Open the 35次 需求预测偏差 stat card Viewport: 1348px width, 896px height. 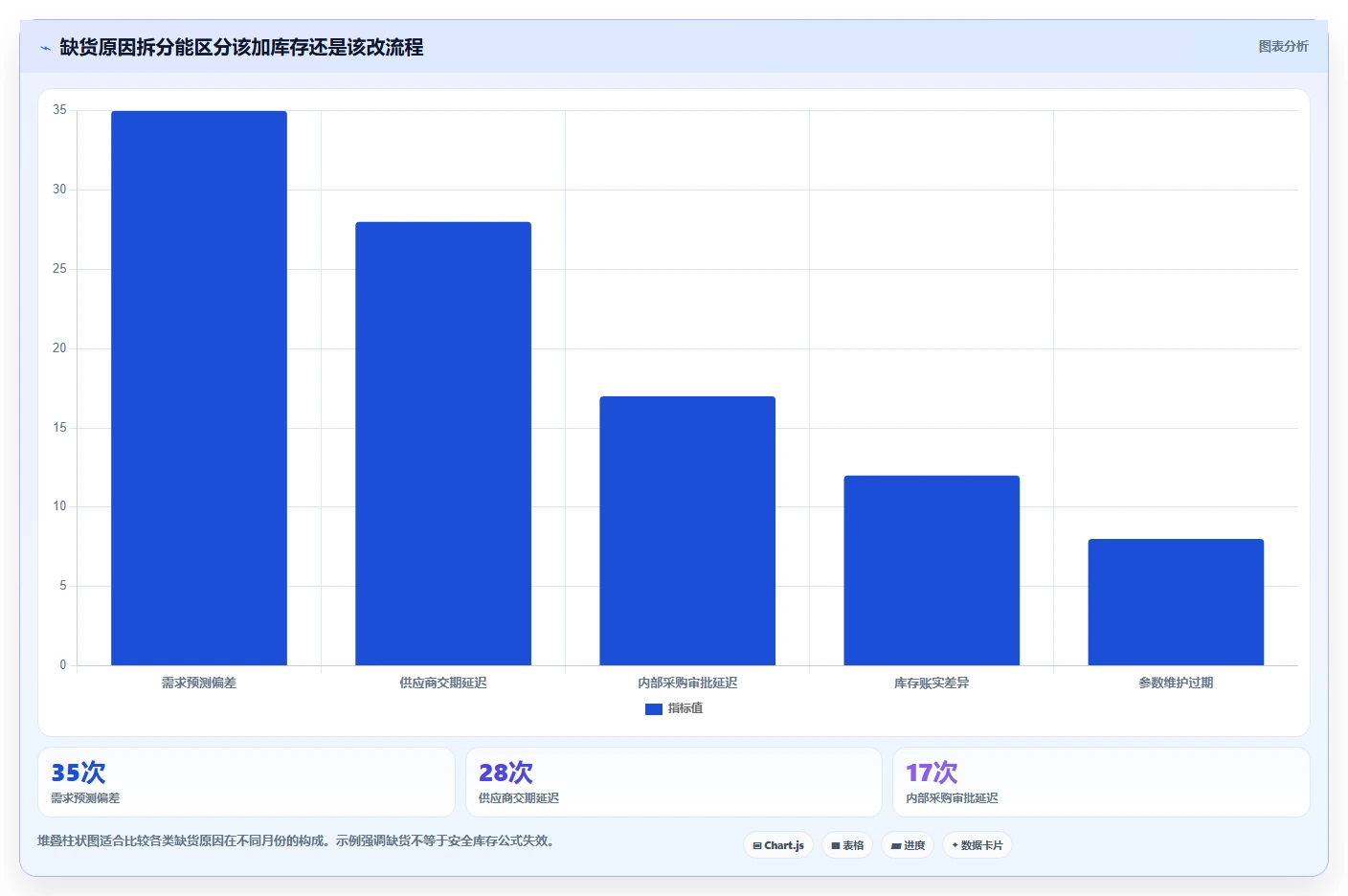[x=246, y=782]
